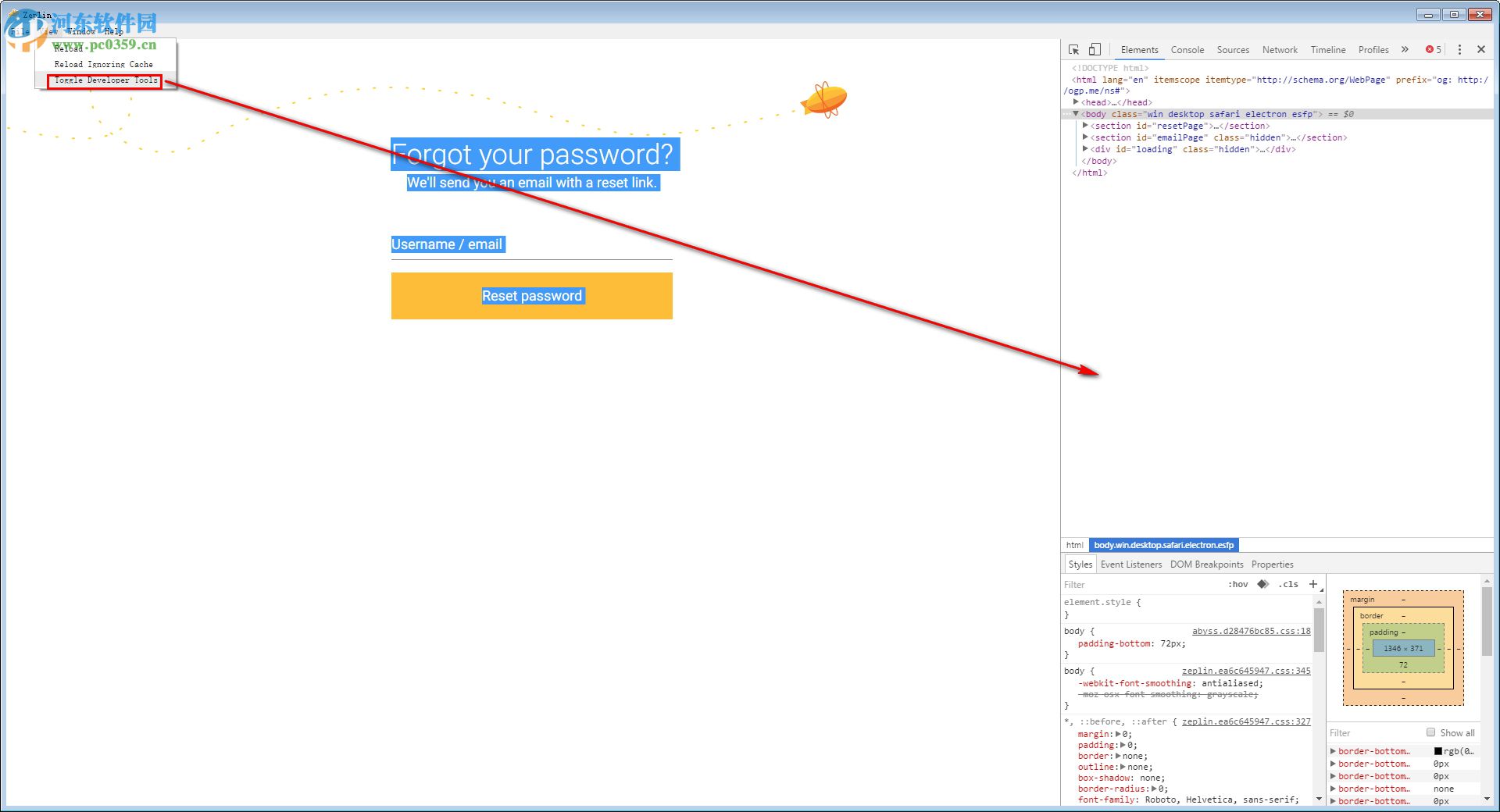Switch to the Profiles tab
The width and height of the screenshot is (1500, 812).
[1373, 49]
